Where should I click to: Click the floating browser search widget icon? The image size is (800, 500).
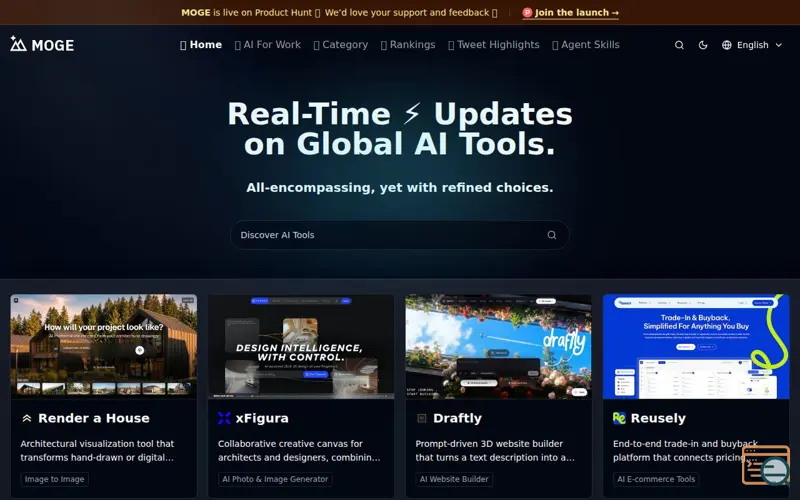pos(766,465)
